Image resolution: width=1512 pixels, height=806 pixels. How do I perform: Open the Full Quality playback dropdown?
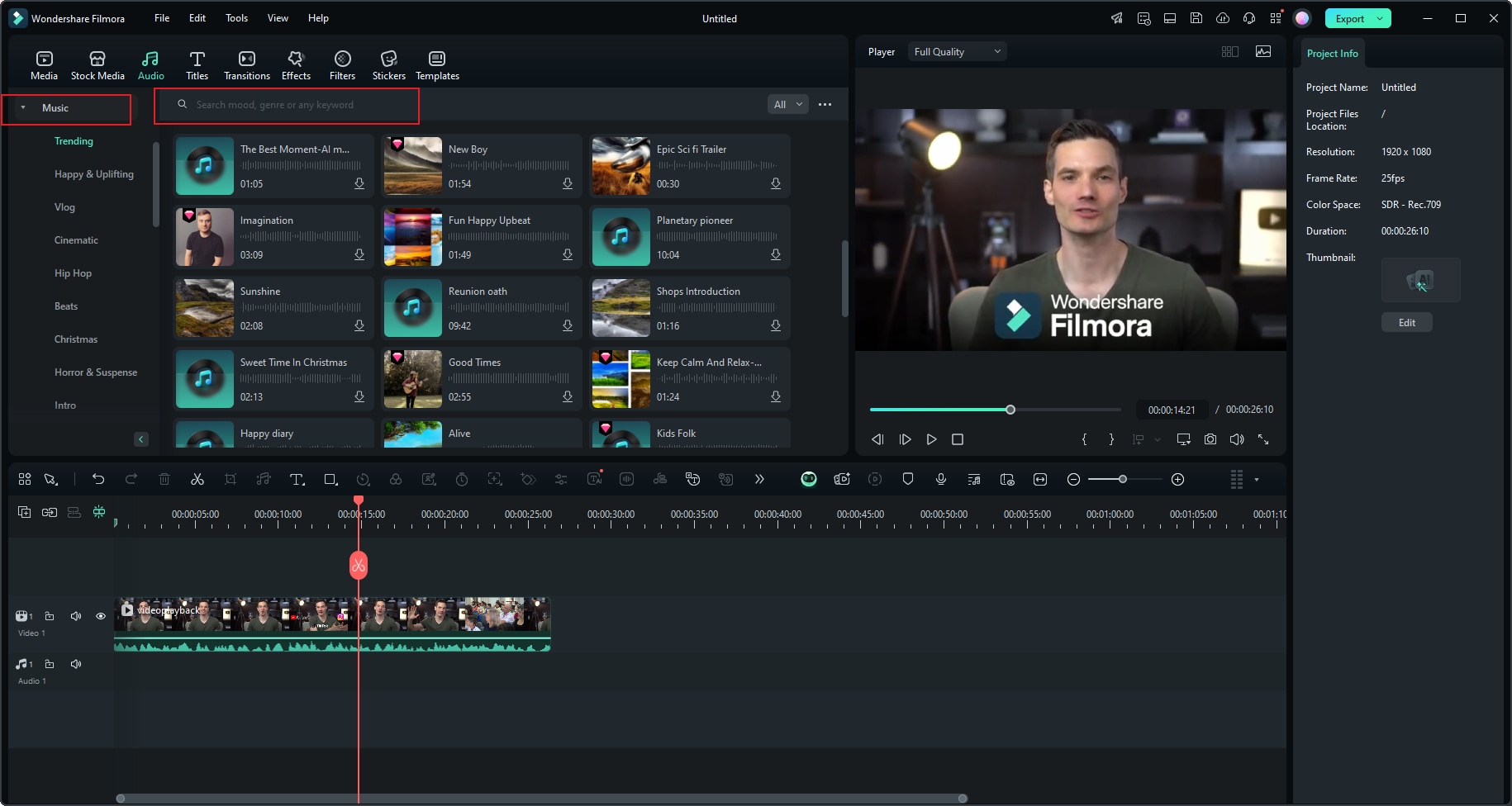coord(957,52)
